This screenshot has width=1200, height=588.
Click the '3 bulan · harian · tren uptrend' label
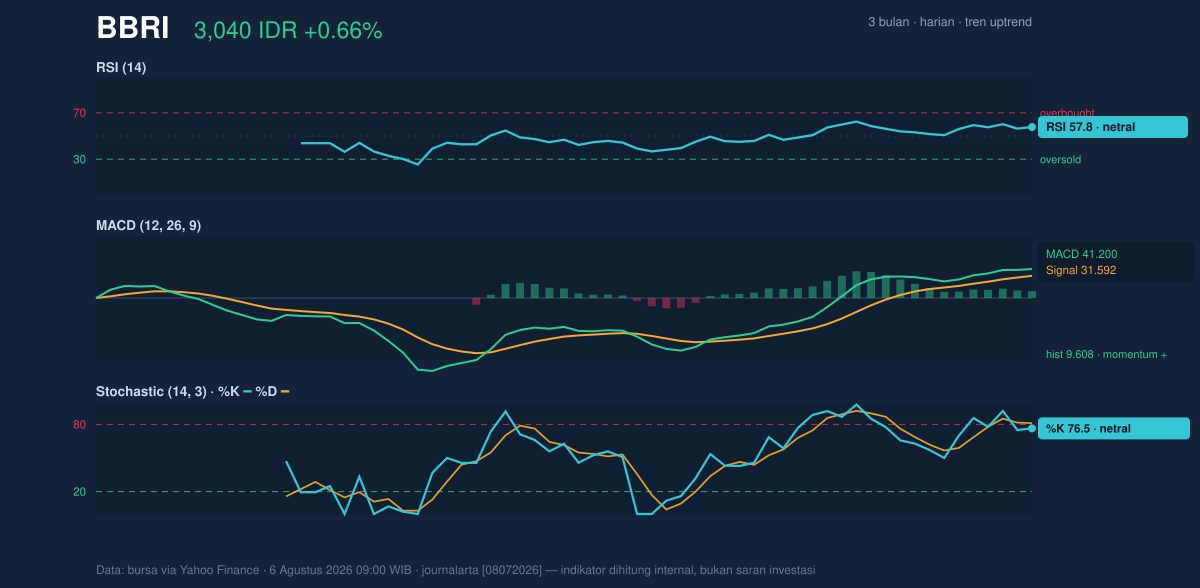pos(950,22)
